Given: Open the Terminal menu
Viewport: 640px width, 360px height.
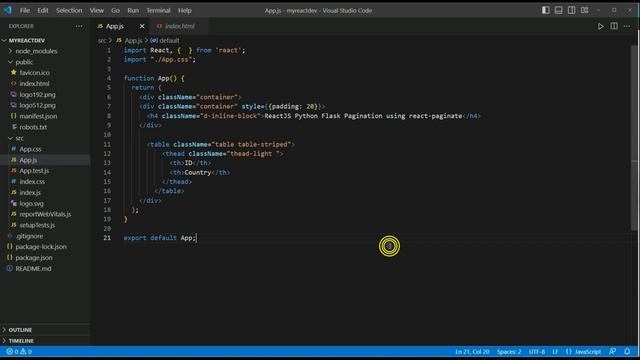Looking at the screenshot, I should [158, 10].
